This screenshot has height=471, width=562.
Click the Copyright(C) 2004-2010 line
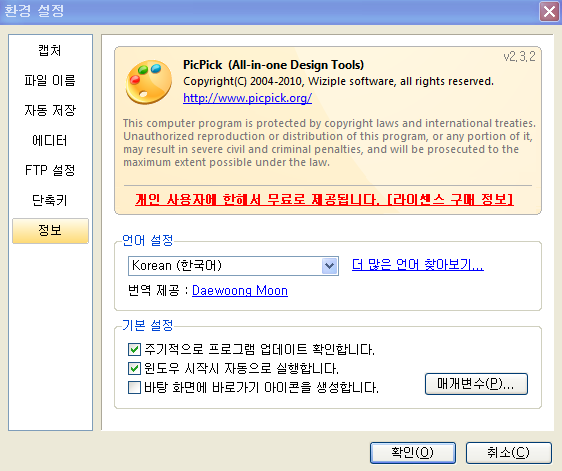tap(338, 81)
